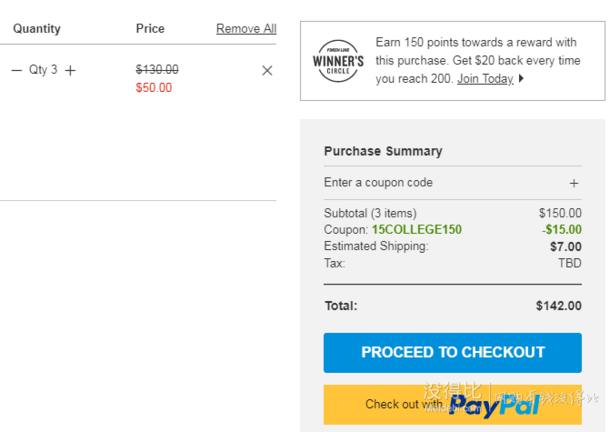The width and height of the screenshot is (610, 432).
Task: Click the Total amount $142.00
Action: pos(559,306)
